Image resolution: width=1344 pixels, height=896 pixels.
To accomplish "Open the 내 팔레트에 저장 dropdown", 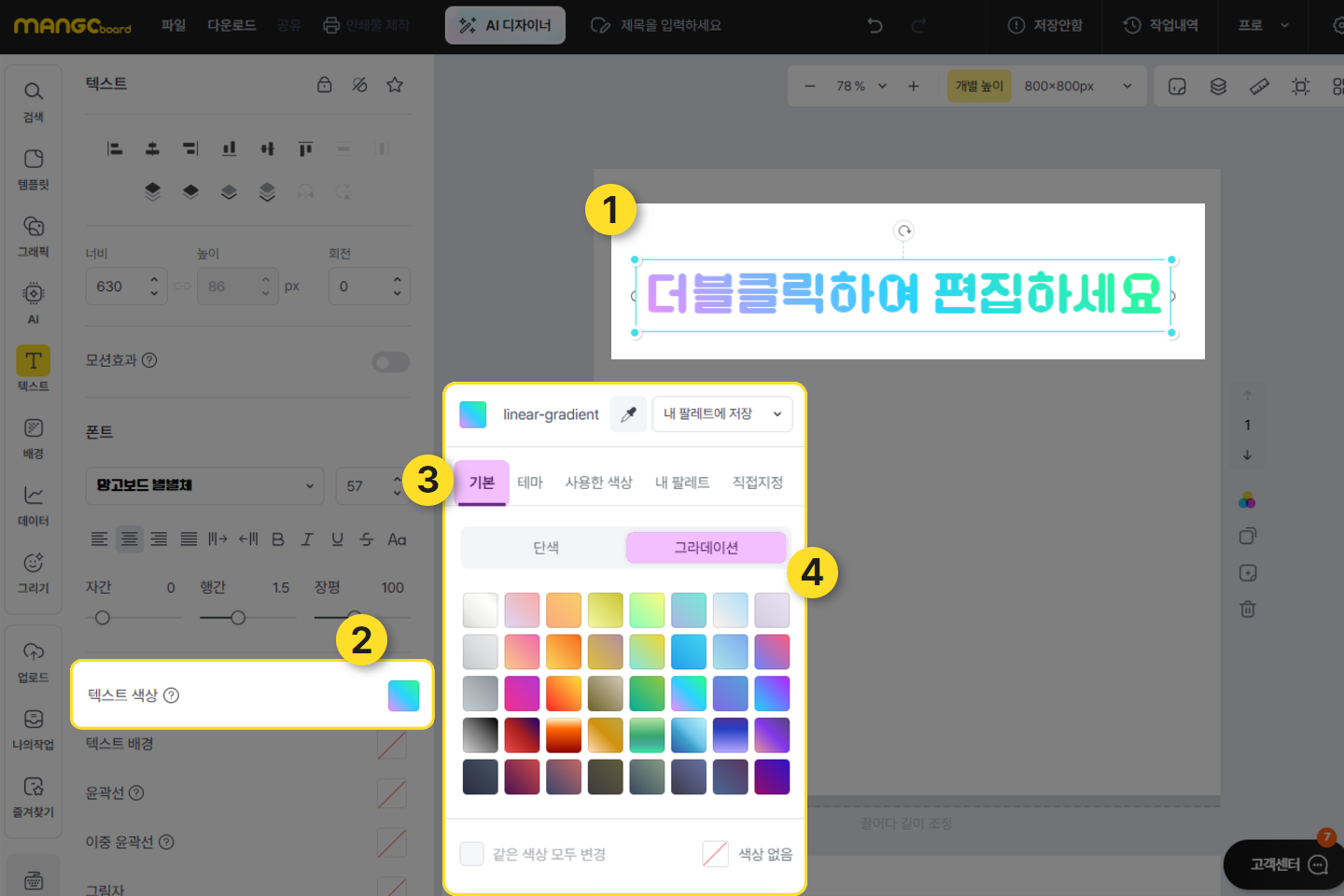I will point(721,414).
